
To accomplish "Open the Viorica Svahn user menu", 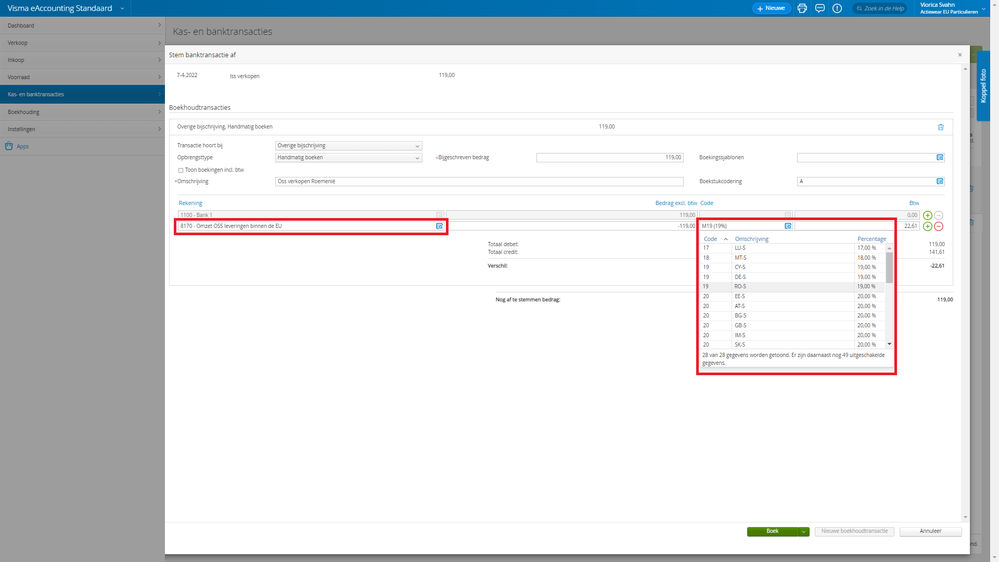I will pyautogui.click(x=952, y=8).
